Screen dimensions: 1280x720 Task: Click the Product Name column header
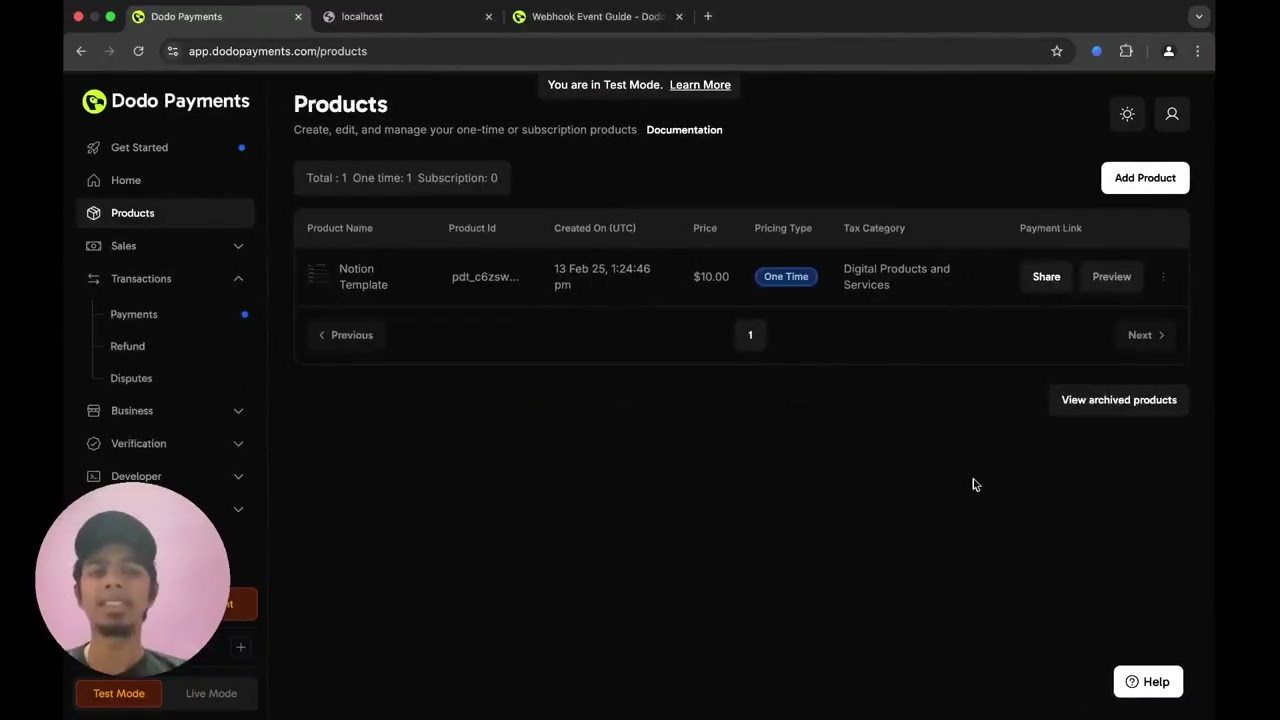(340, 228)
